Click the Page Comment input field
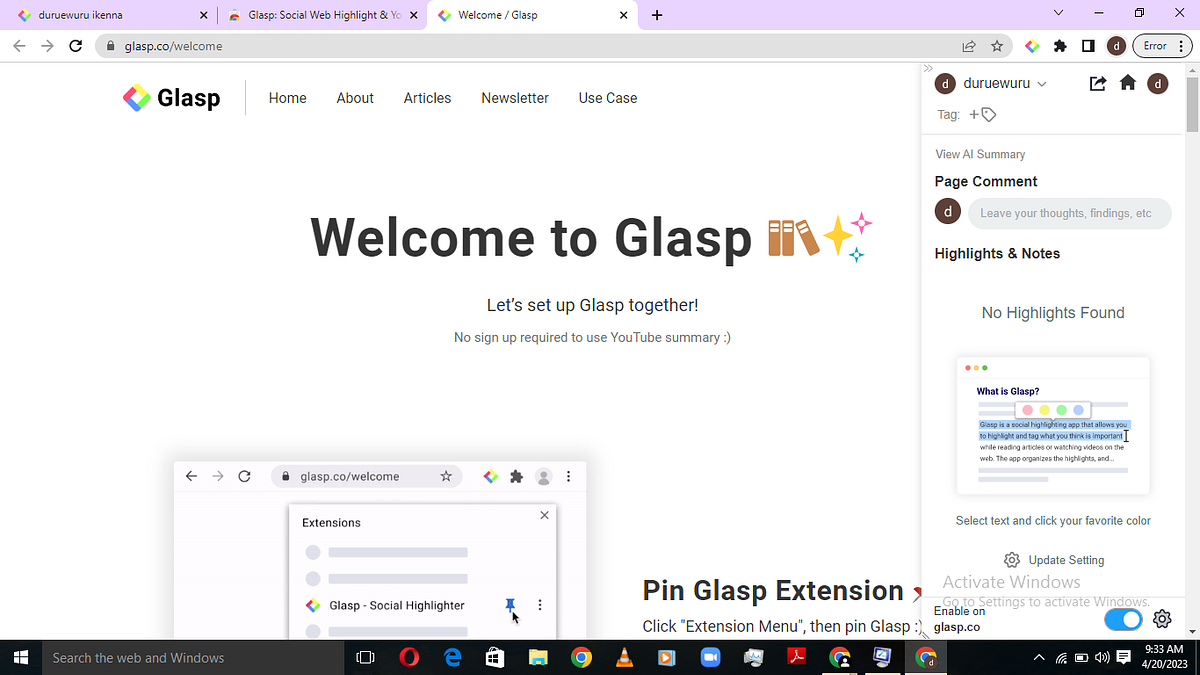1200x675 pixels. click(1069, 213)
